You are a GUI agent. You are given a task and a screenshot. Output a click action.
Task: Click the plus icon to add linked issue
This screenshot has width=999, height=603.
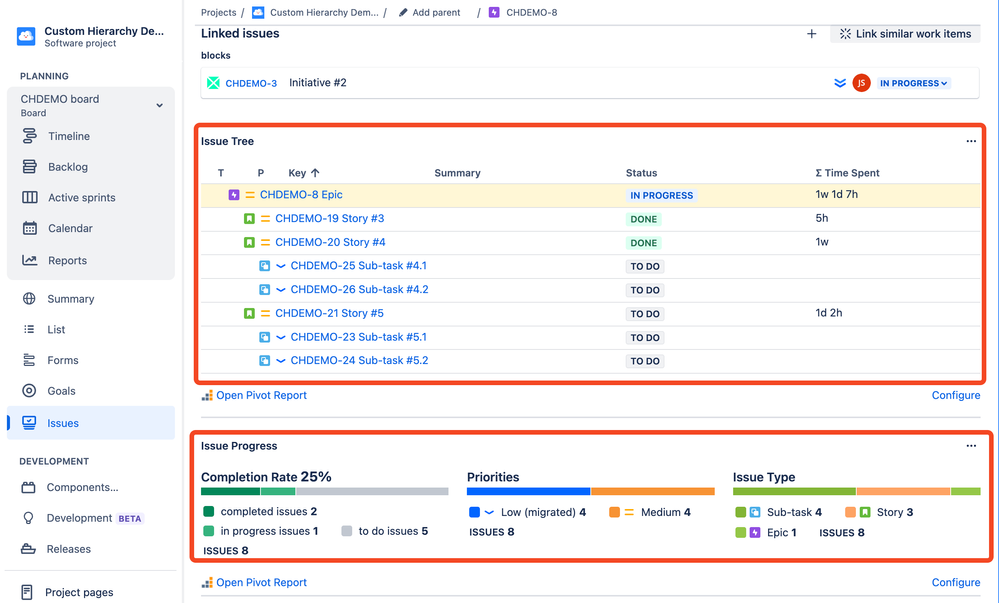click(x=812, y=34)
